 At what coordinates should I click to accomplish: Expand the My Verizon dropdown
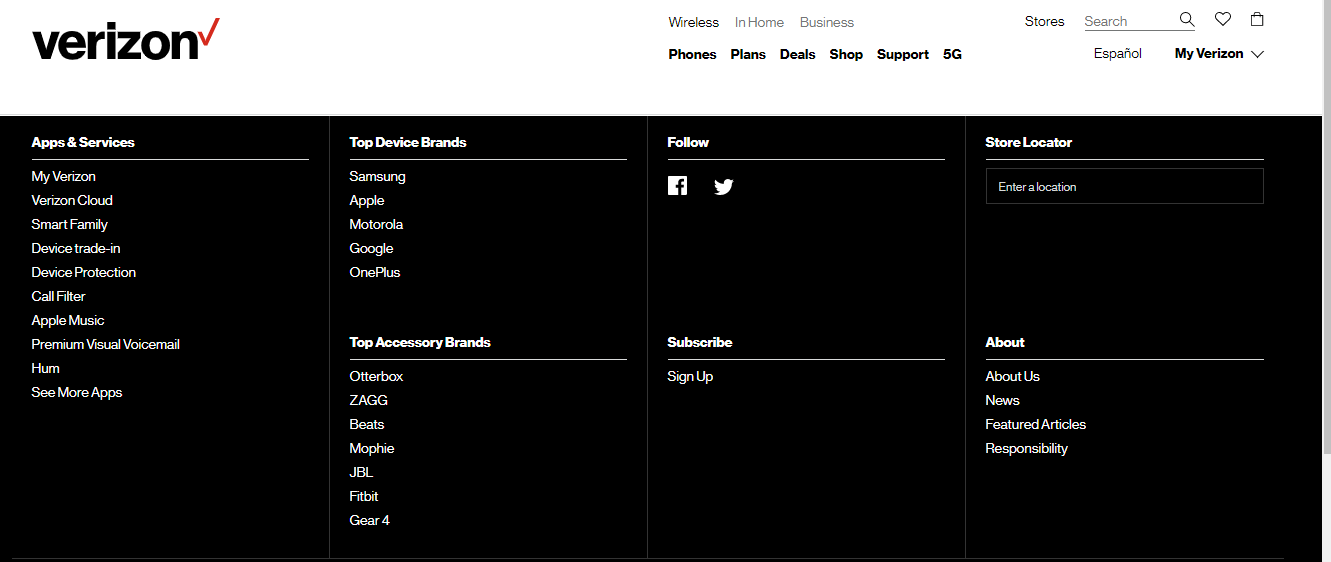1219,54
